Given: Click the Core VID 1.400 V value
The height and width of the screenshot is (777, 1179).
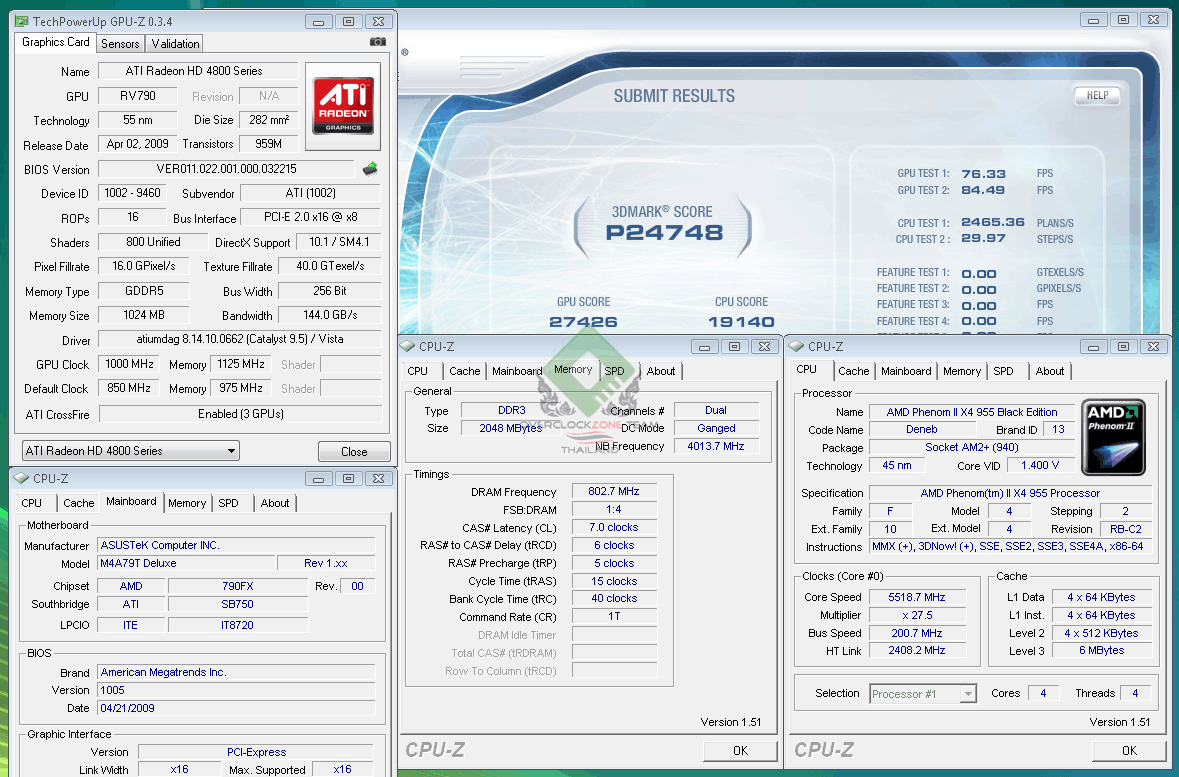Looking at the screenshot, I should [1040, 466].
